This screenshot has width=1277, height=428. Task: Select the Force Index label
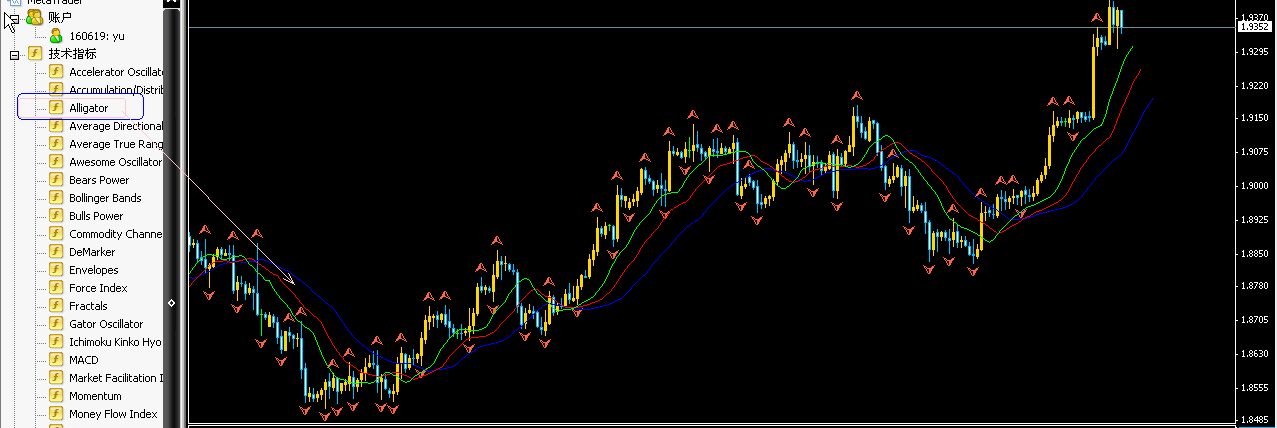coord(98,288)
